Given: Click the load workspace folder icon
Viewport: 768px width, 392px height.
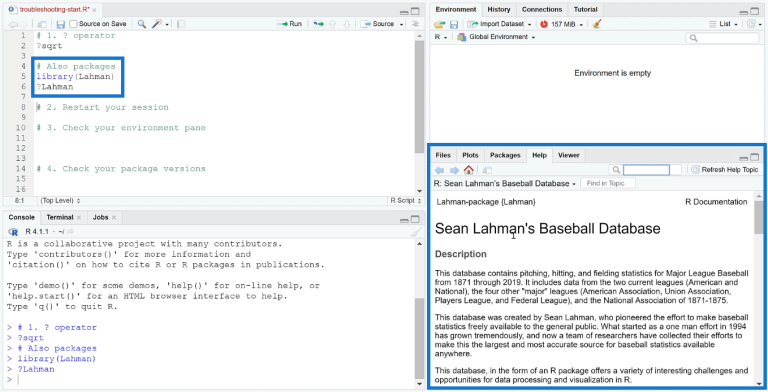Looking at the screenshot, I should pyautogui.click(x=439, y=24).
